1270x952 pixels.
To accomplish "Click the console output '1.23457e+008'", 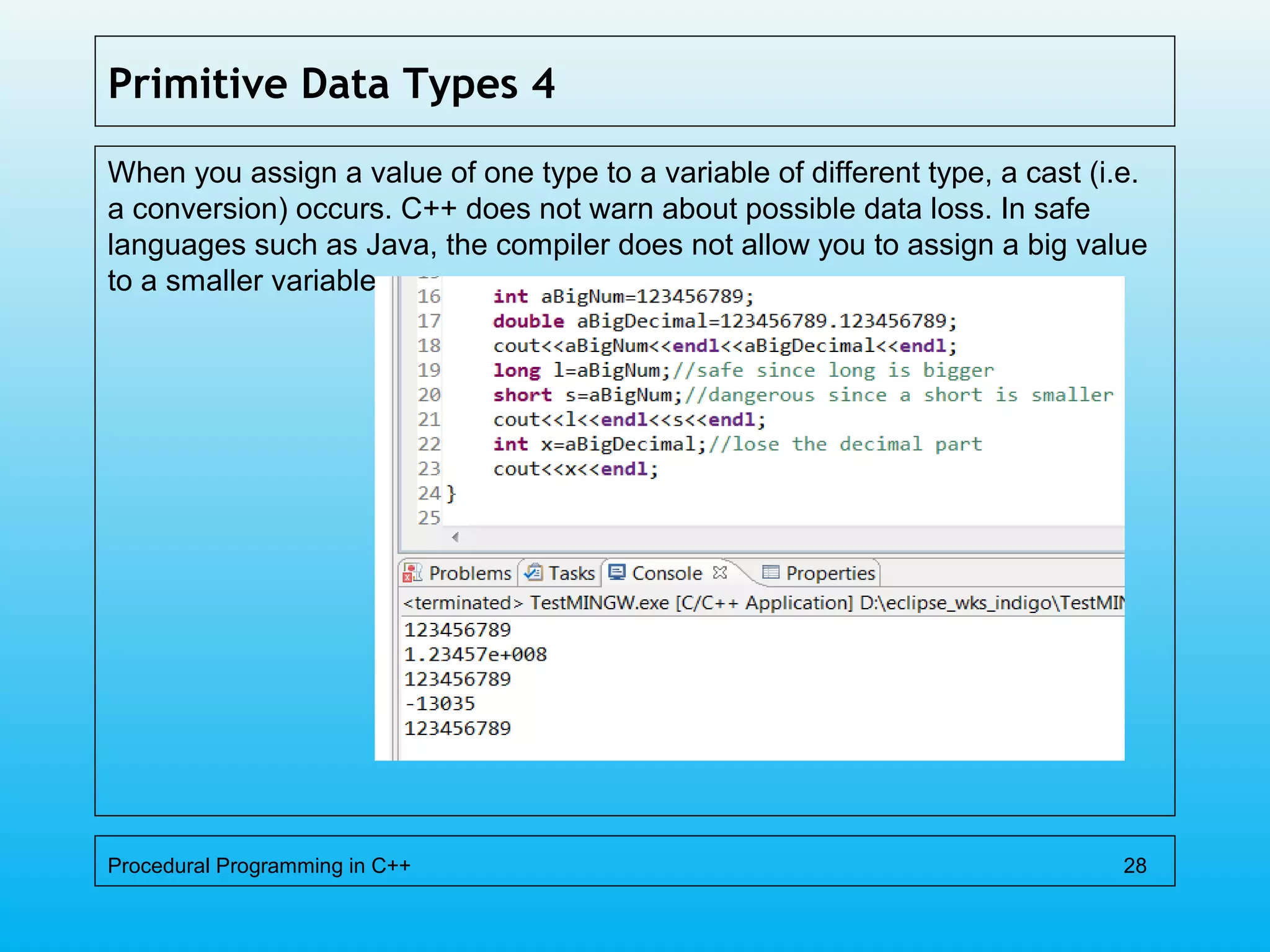I will 476,654.
